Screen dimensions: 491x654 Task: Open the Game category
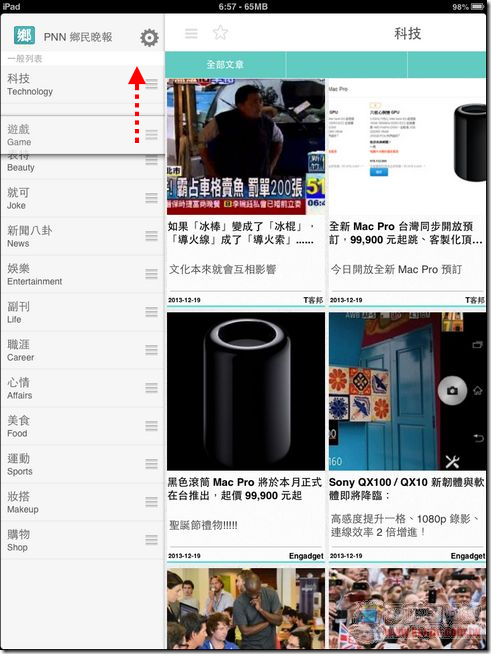(83, 135)
